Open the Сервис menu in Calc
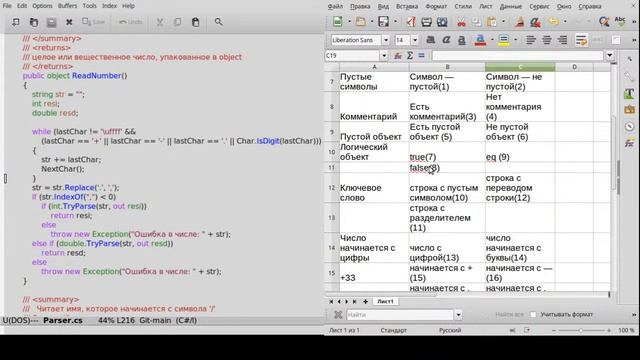 coord(539,6)
